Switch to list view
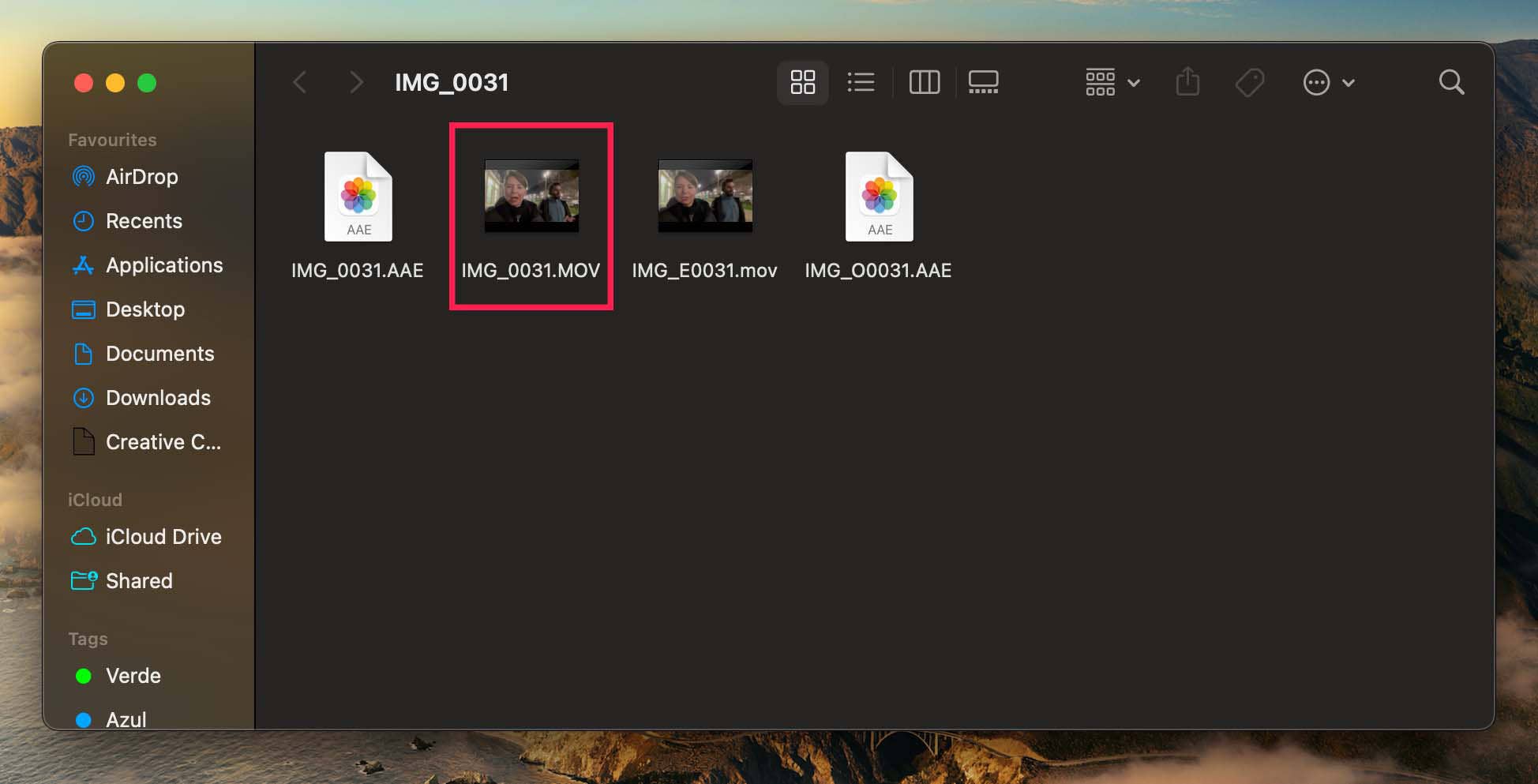This screenshot has width=1538, height=784. pos(861,82)
